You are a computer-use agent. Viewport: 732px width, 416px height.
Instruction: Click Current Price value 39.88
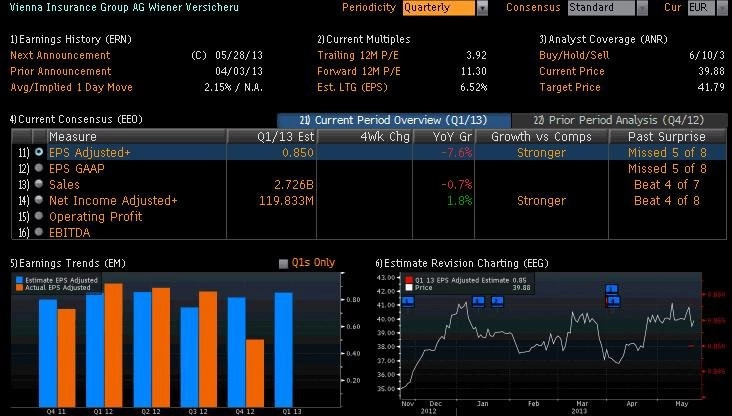711,71
